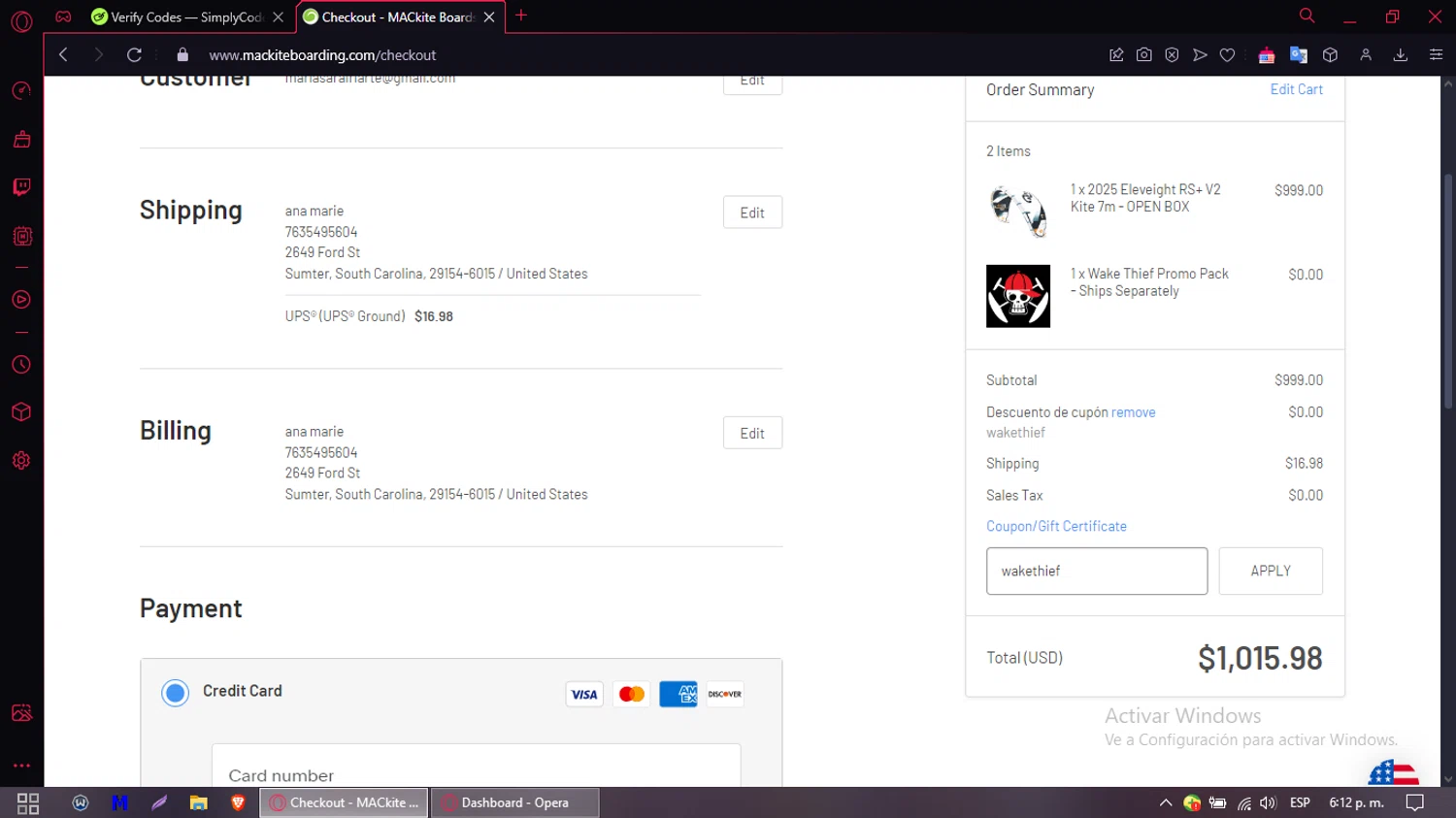Open the Google Translate extension icon

(x=1299, y=55)
